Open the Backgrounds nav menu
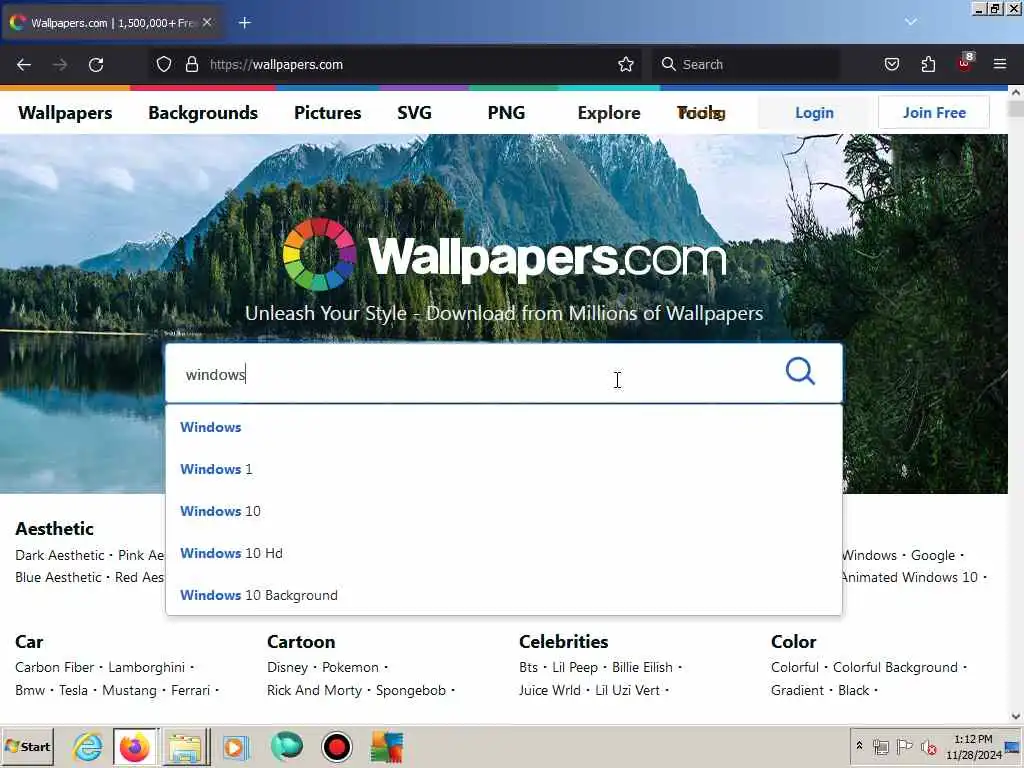The height and width of the screenshot is (768, 1024). click(203, 112)
